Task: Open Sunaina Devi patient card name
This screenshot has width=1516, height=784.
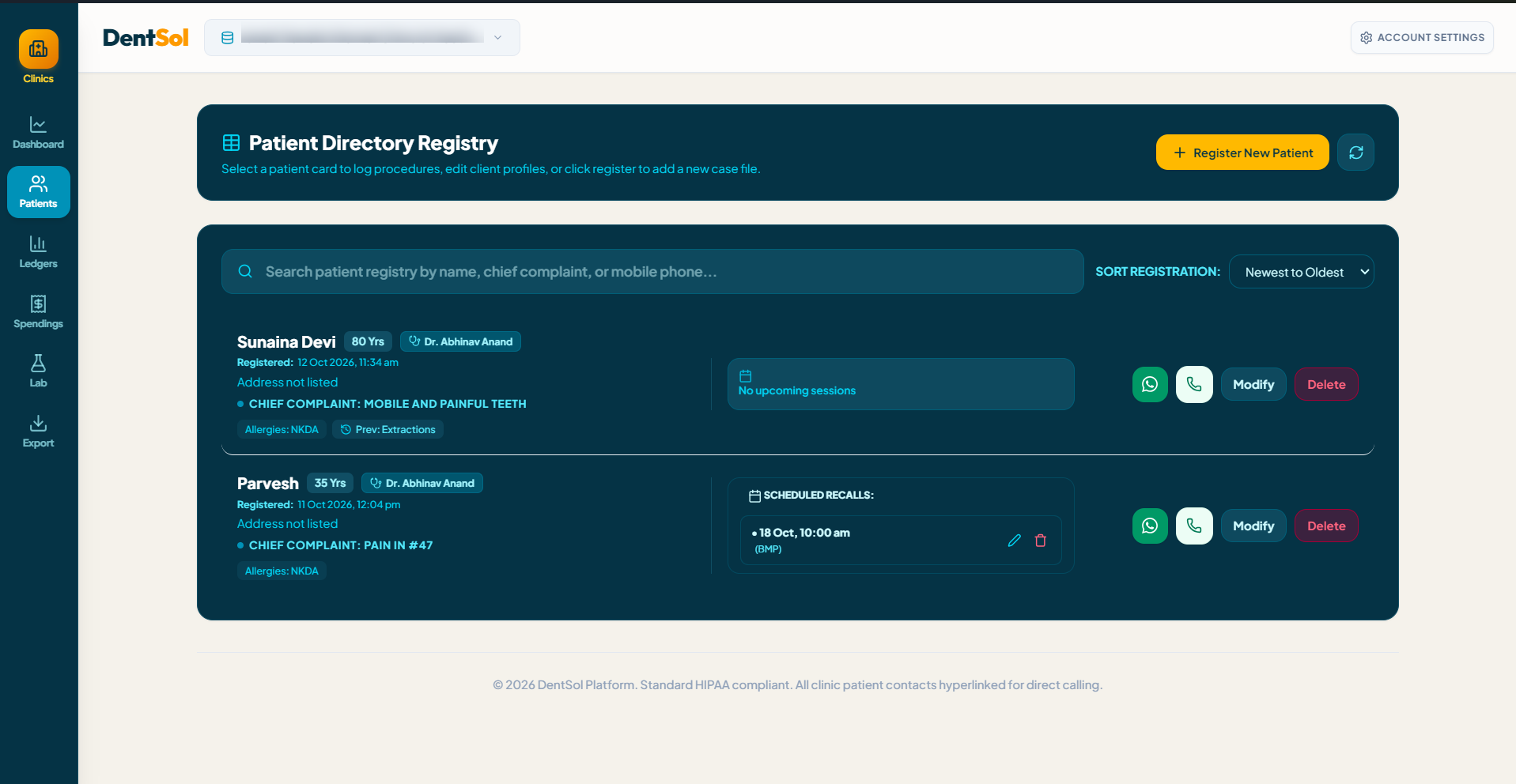Action: tap(286, 341)
